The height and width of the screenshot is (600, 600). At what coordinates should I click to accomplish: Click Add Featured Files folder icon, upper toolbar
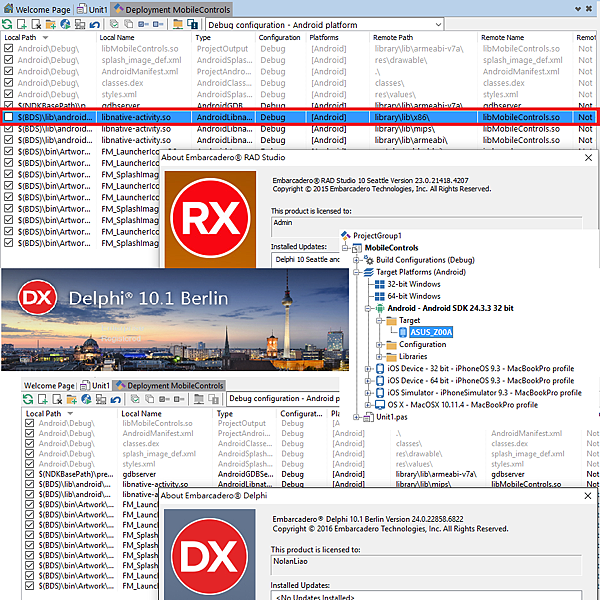(51, 24)
